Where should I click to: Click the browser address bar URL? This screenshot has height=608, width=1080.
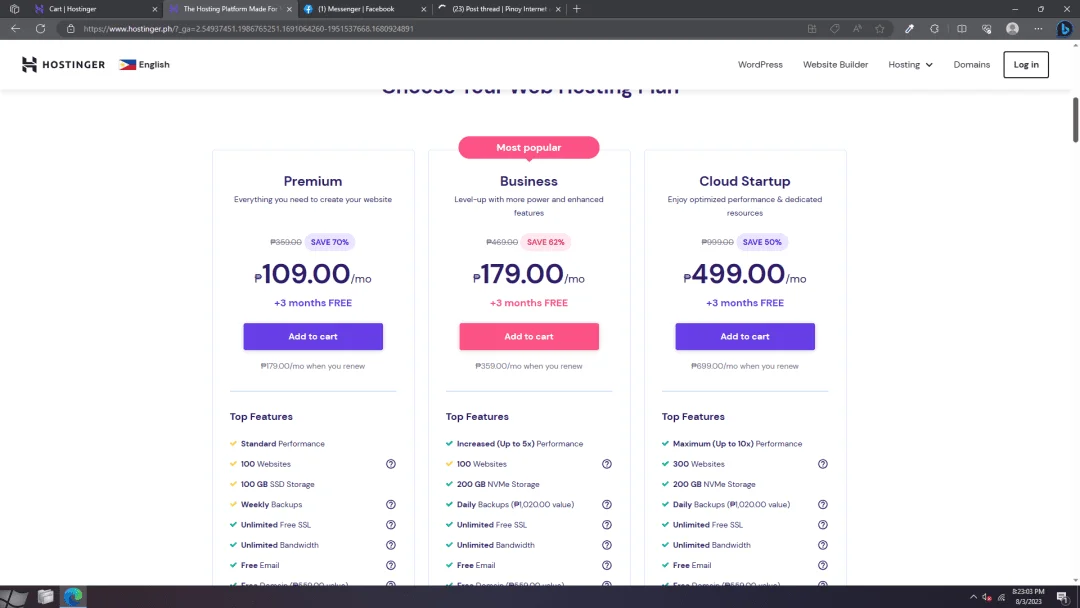tap(248, 29)
